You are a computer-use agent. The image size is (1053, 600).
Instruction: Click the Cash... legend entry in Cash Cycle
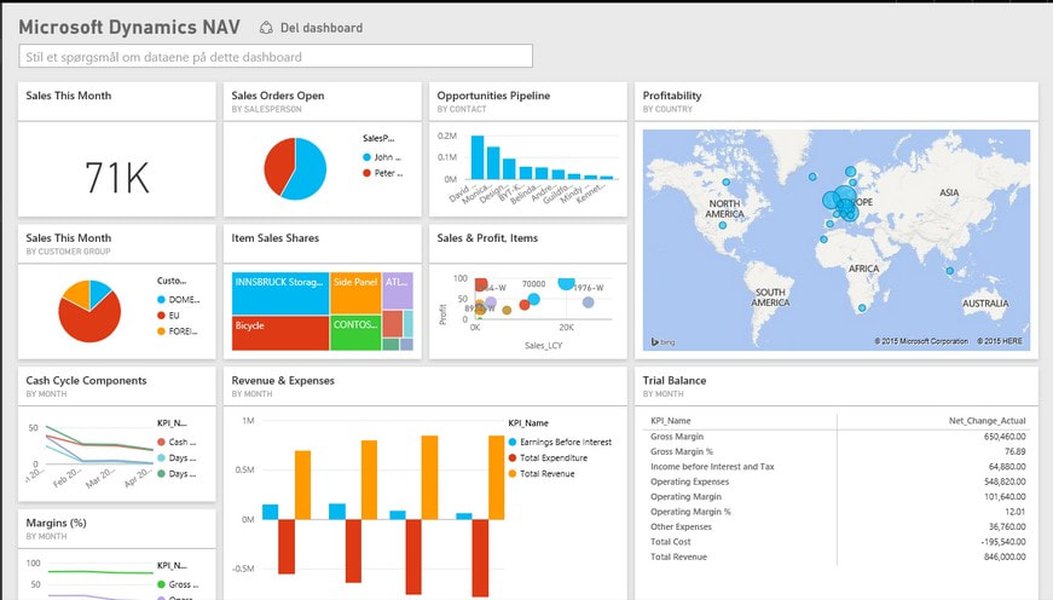[x=177, y=442]
